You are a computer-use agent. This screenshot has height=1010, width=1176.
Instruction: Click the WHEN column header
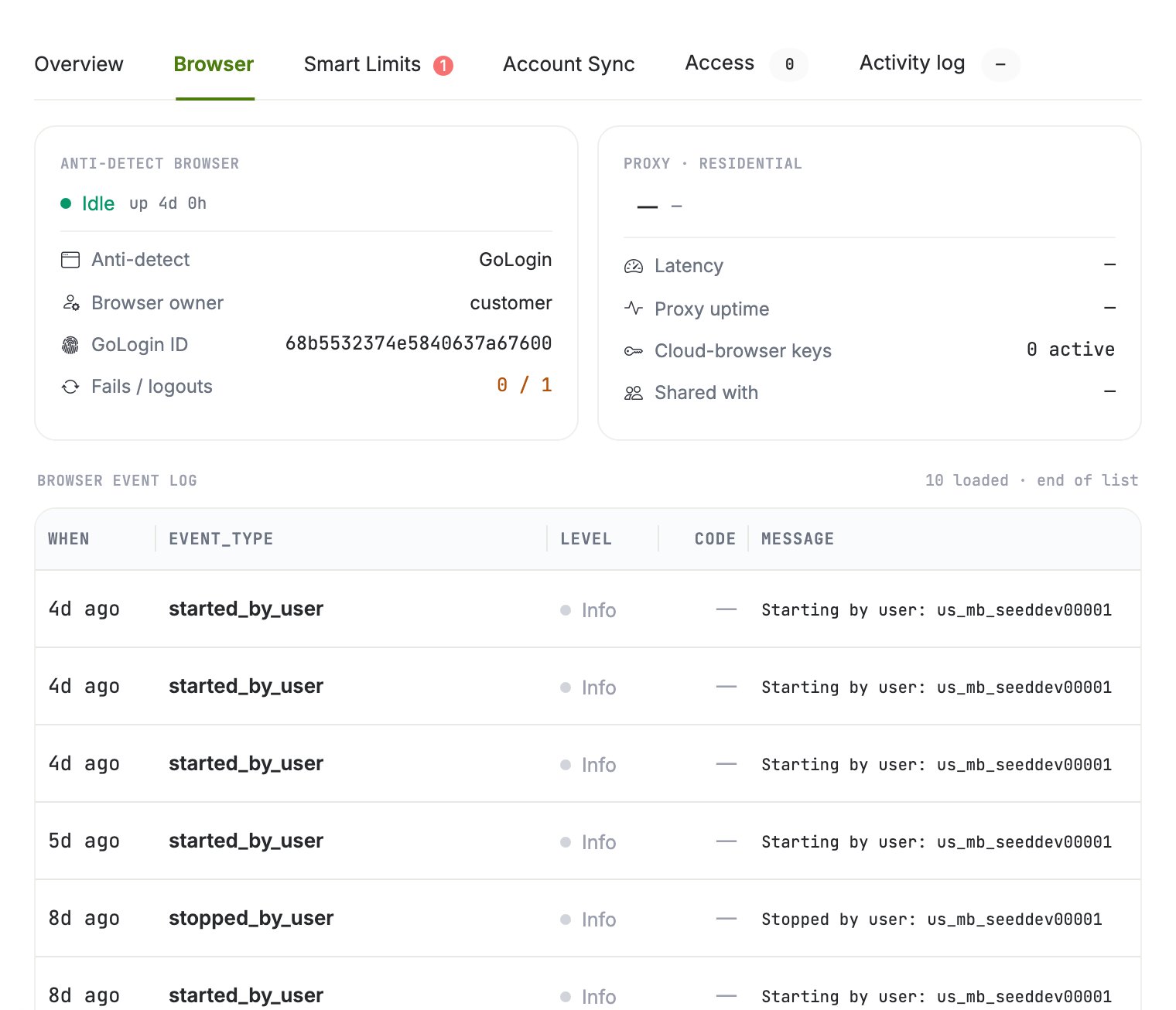click(69, 539)
